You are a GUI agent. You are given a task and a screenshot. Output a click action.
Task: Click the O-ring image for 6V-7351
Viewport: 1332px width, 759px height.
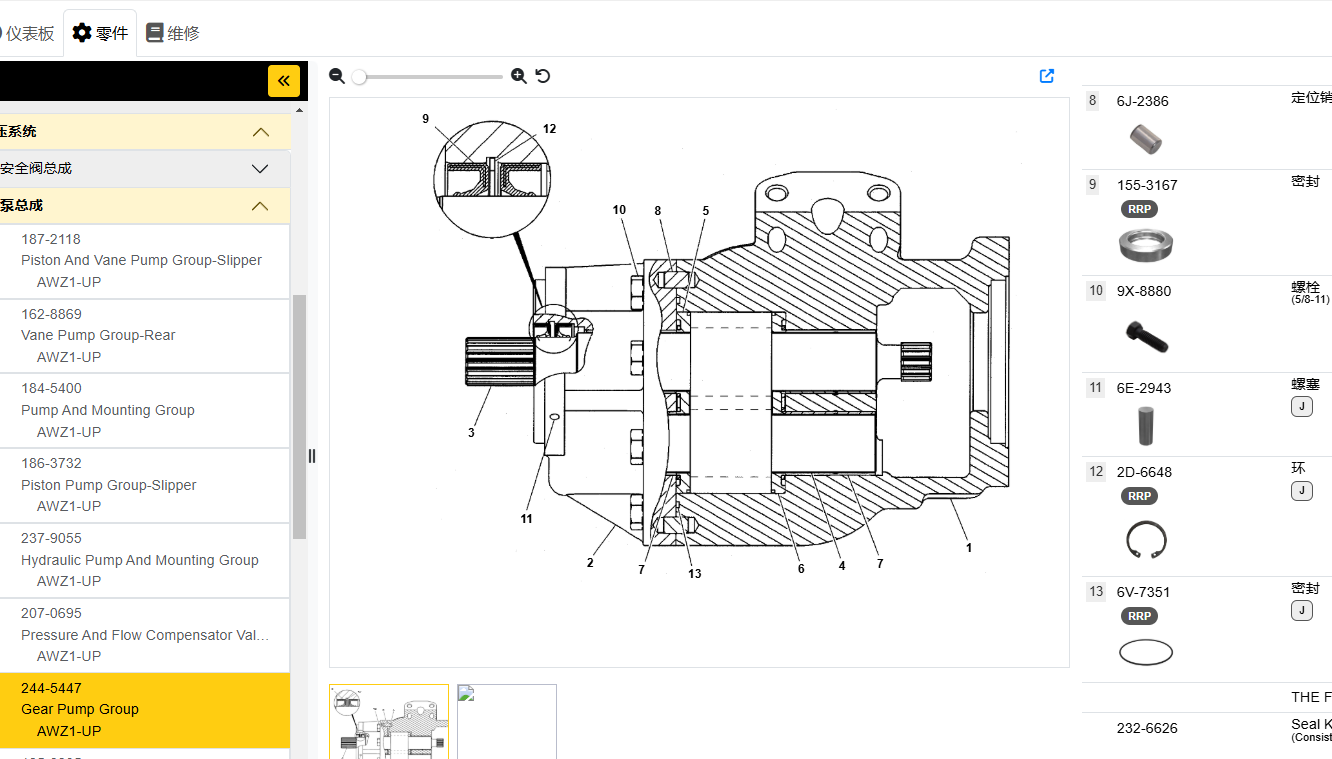[1145, 653]
